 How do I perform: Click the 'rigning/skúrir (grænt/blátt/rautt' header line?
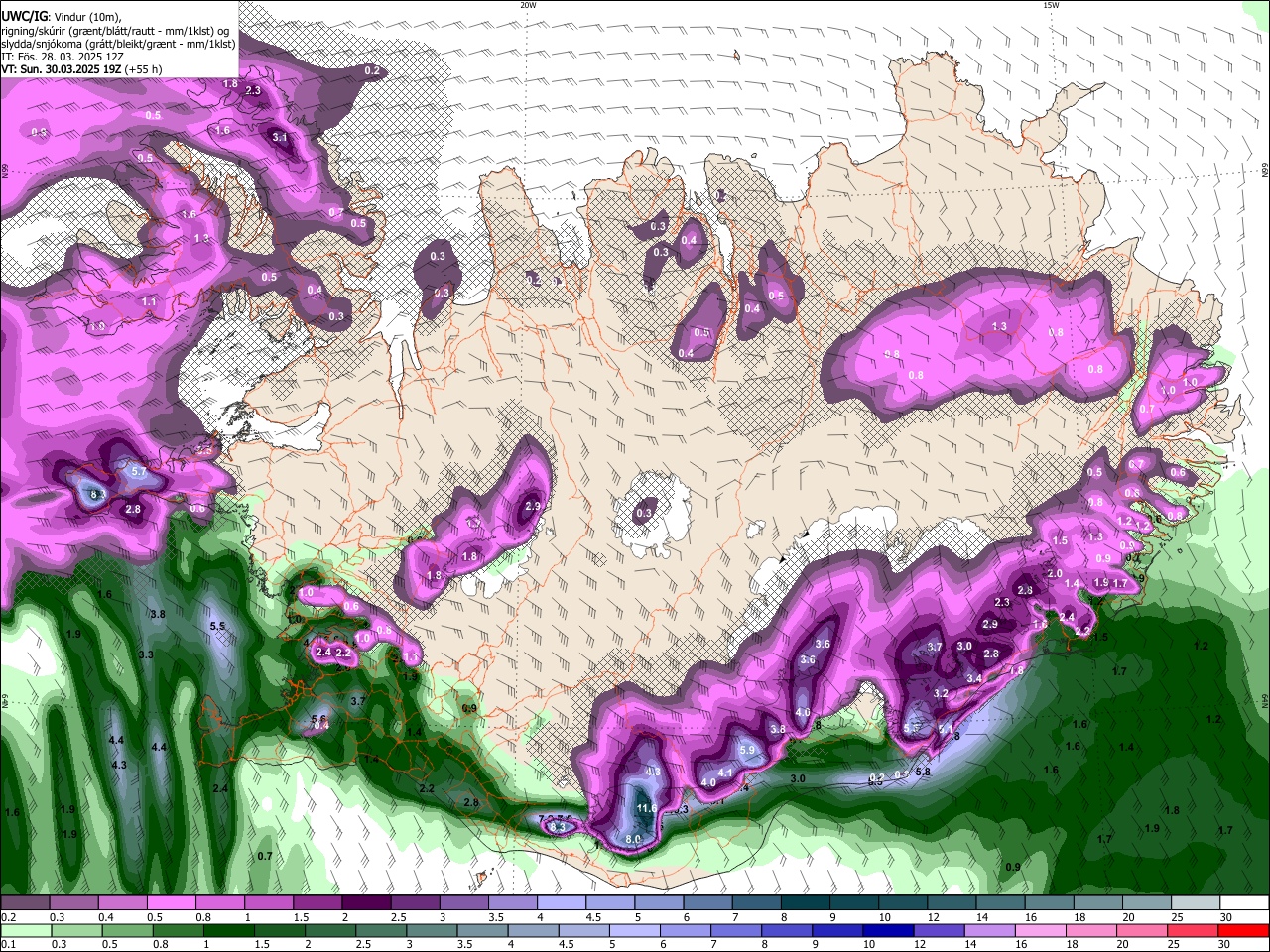[115, 31]
